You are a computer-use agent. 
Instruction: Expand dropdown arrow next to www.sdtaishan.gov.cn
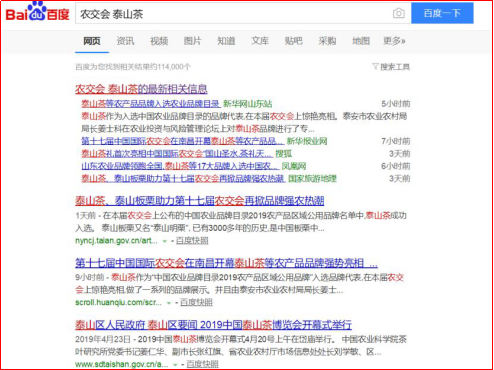point(175,365)
